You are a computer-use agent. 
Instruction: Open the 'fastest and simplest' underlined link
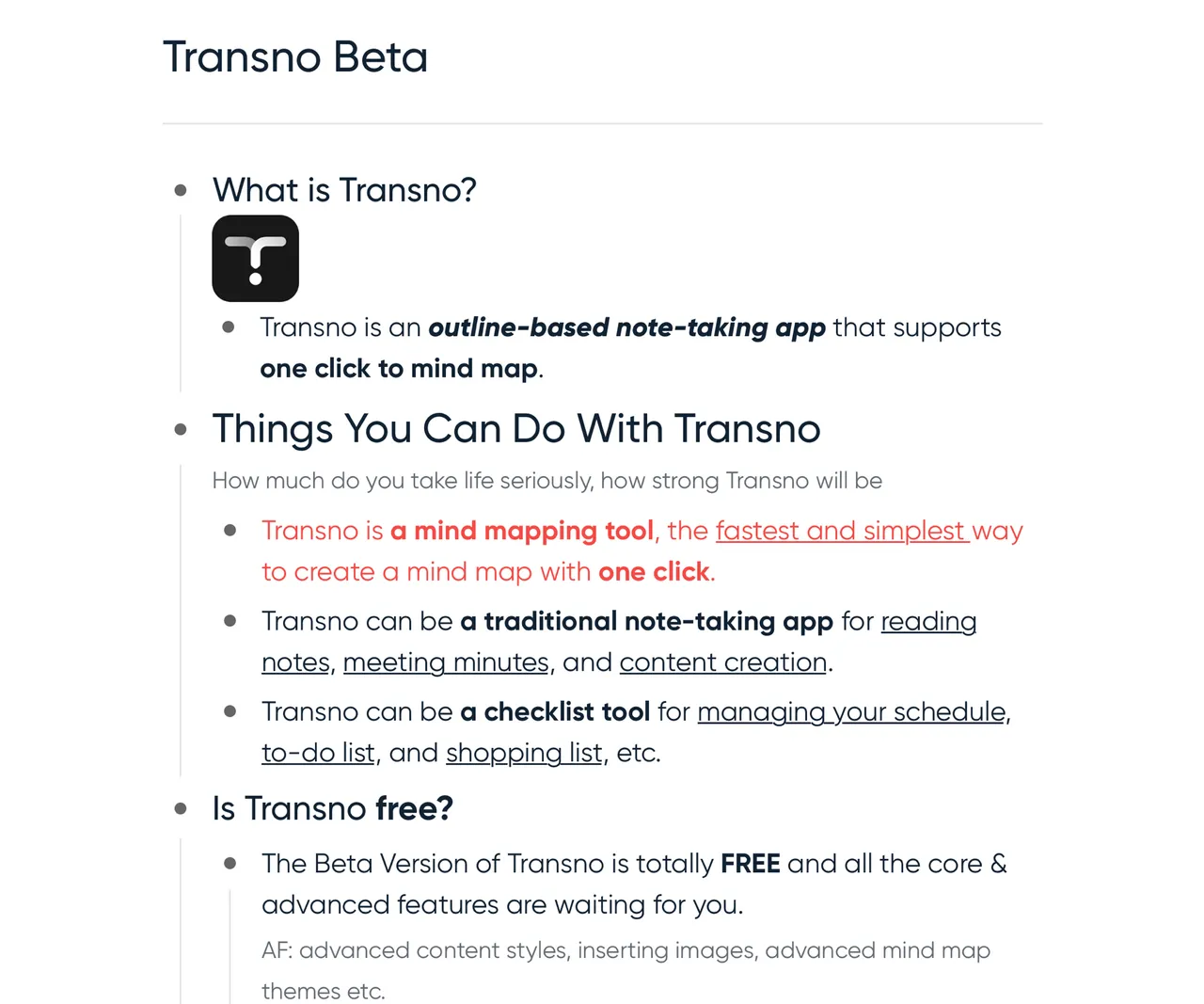pyautogui.click(x=842, y=531)
